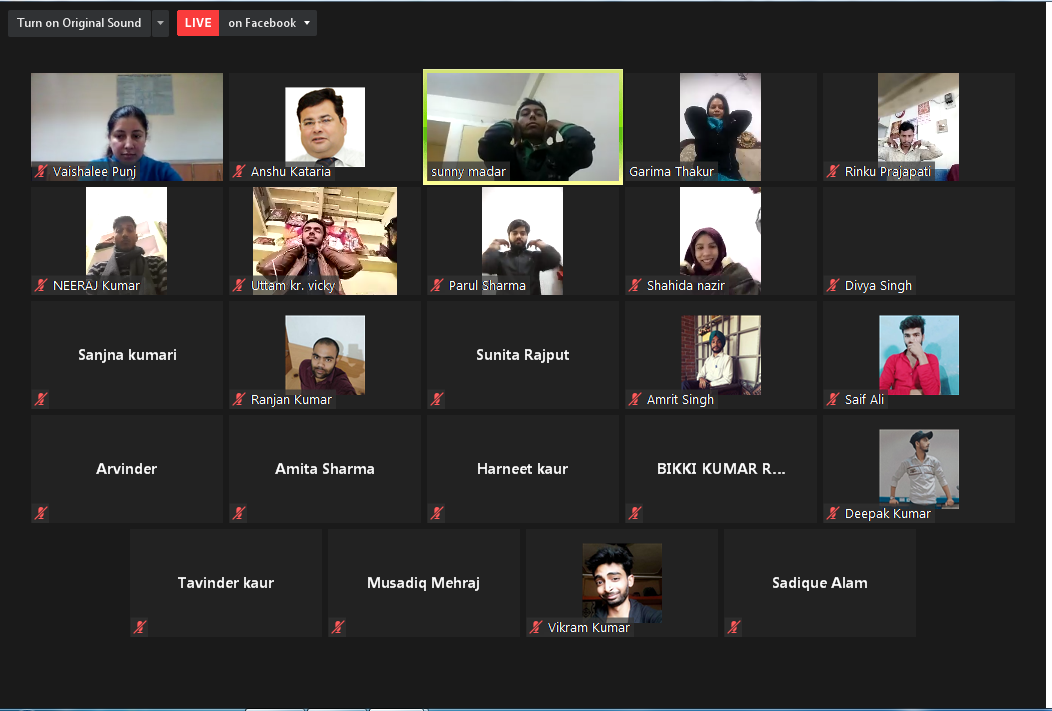Click muted mic icon in Sunita Rajput tile

pyautogui.click(x=437, y=399)
